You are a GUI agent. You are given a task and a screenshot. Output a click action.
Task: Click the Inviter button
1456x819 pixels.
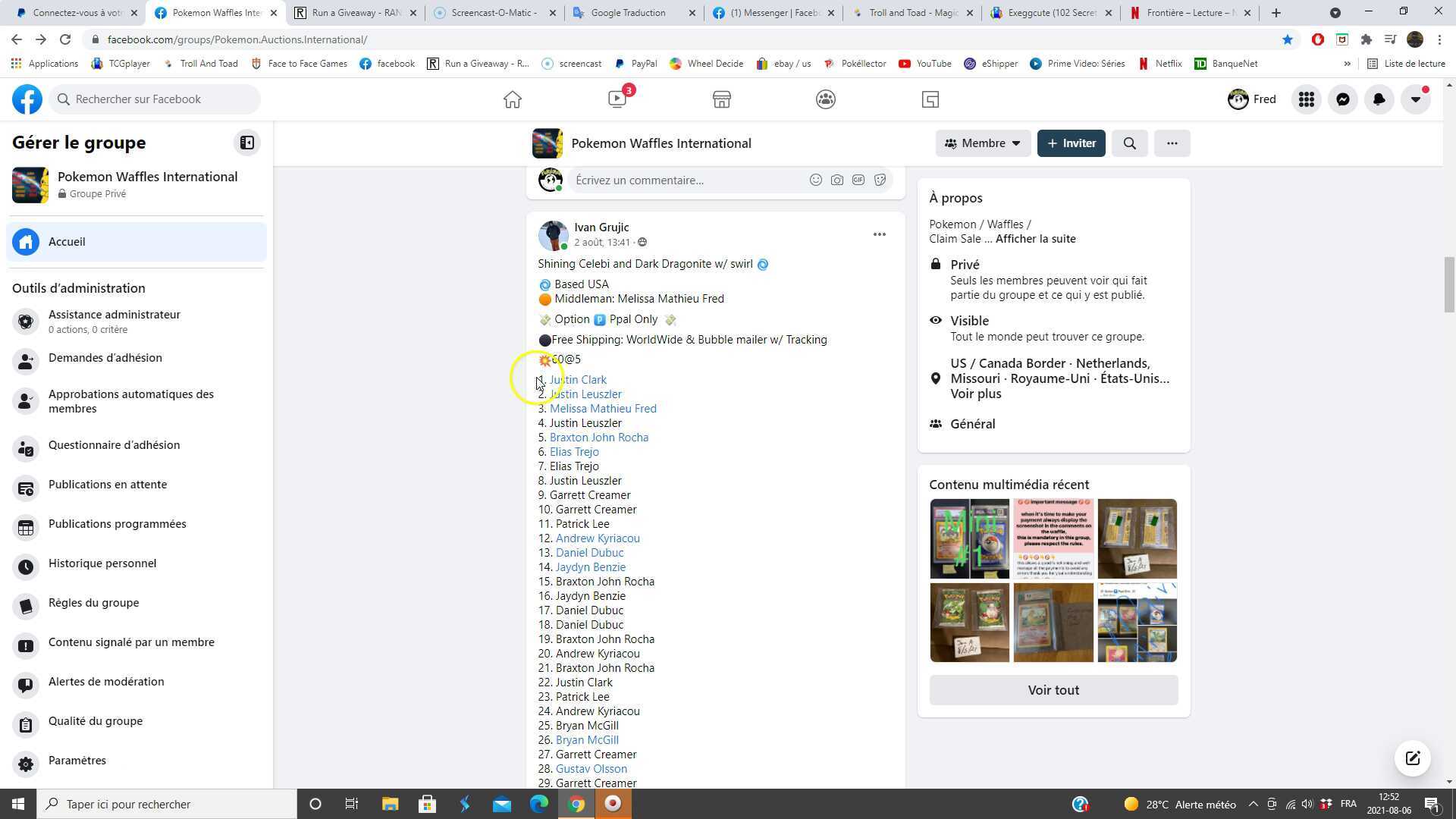click(x=1071, y=143)
